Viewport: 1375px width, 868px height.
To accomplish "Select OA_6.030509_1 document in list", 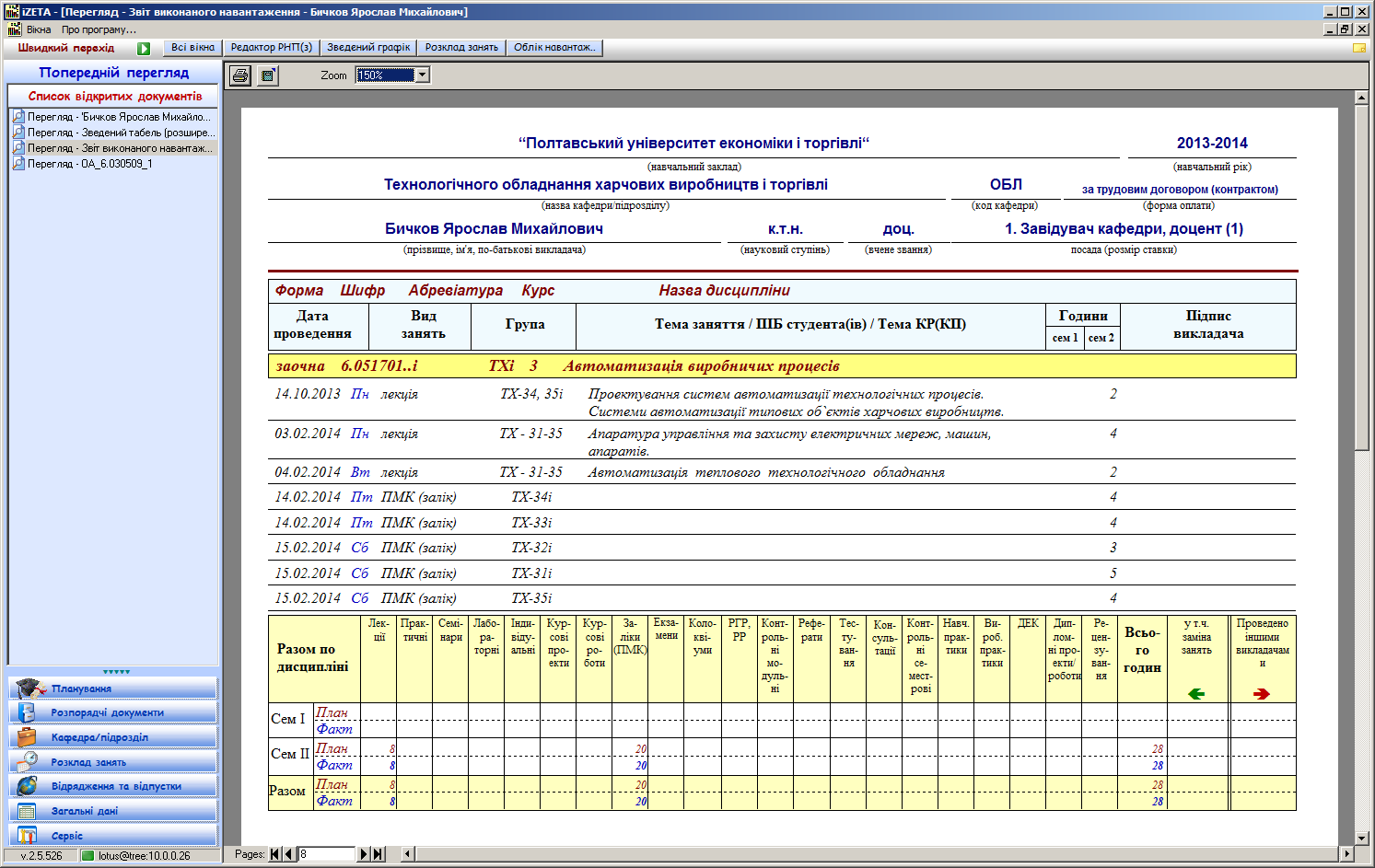I will [x=113, y=164].
